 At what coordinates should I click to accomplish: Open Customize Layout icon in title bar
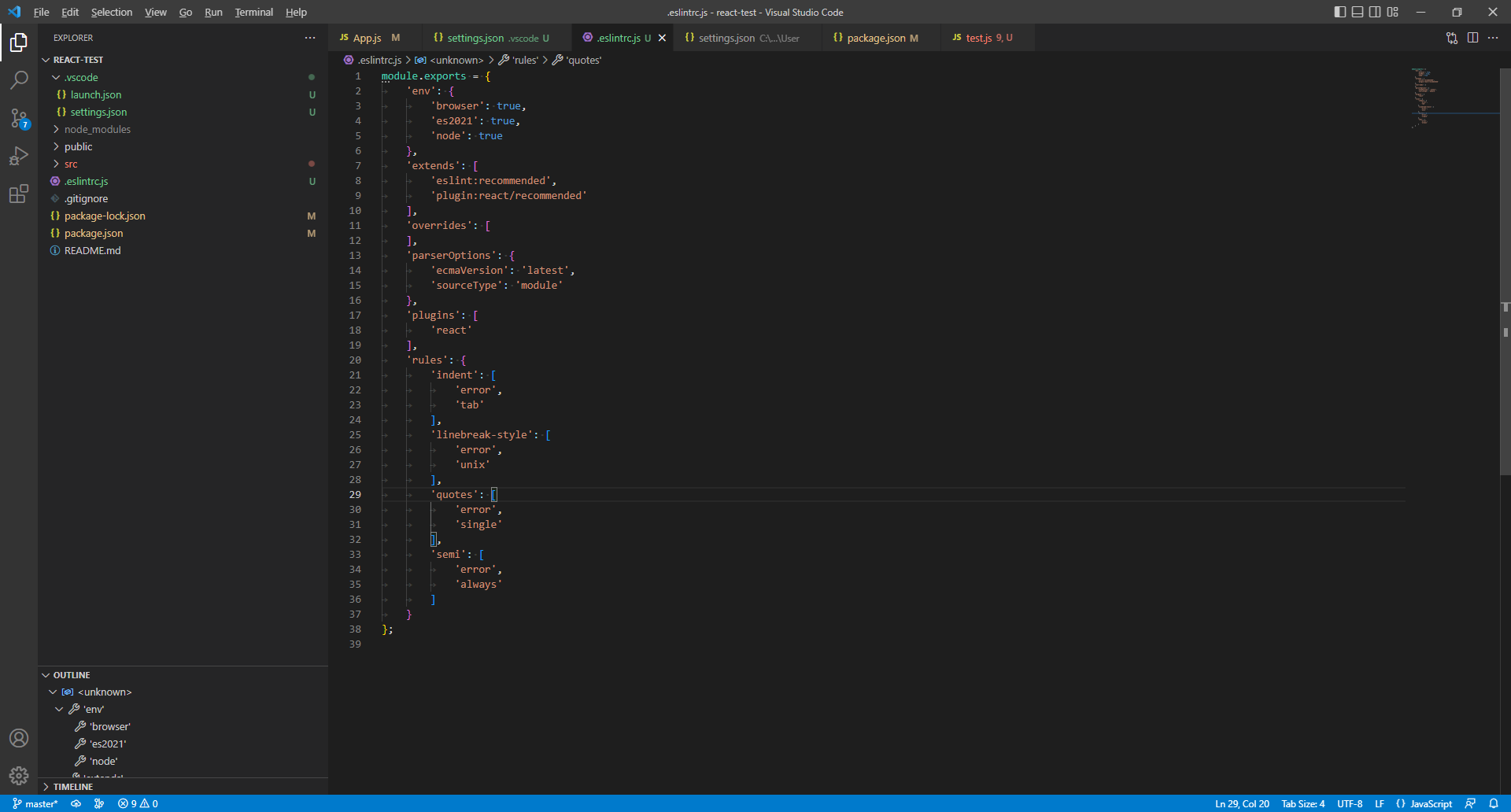1393,12
